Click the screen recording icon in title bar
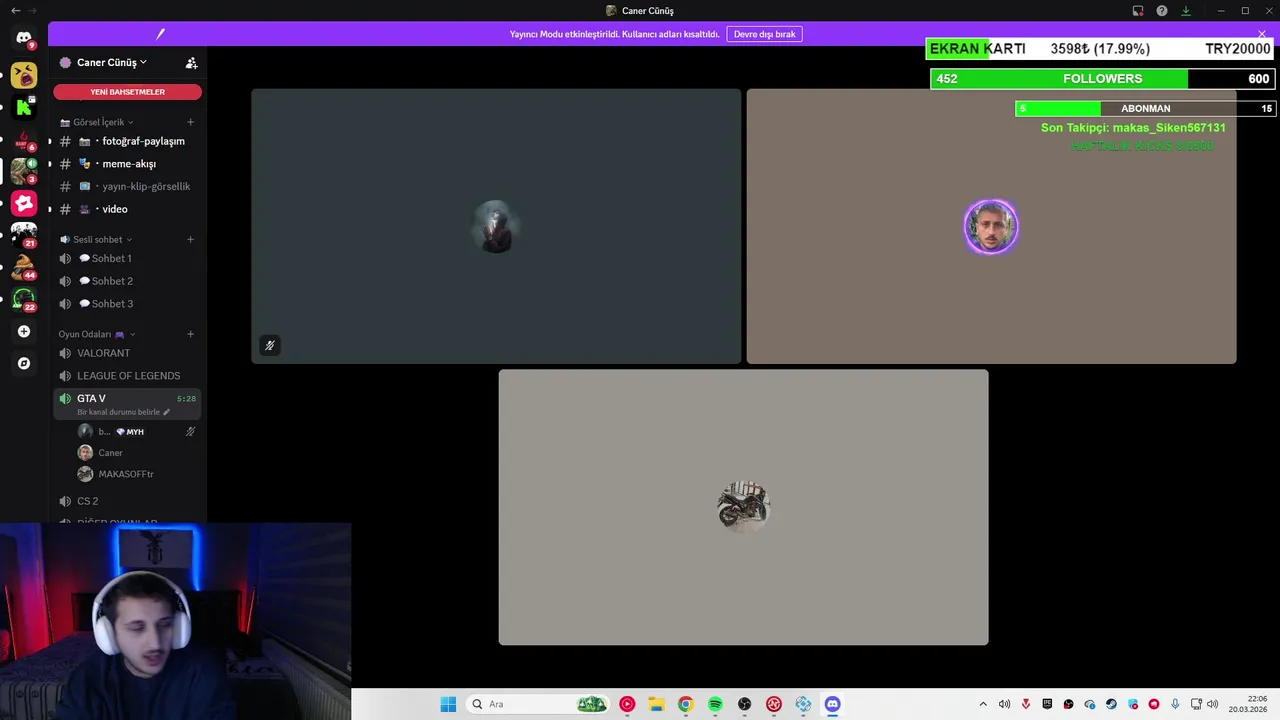 [x=1138, y=11]
